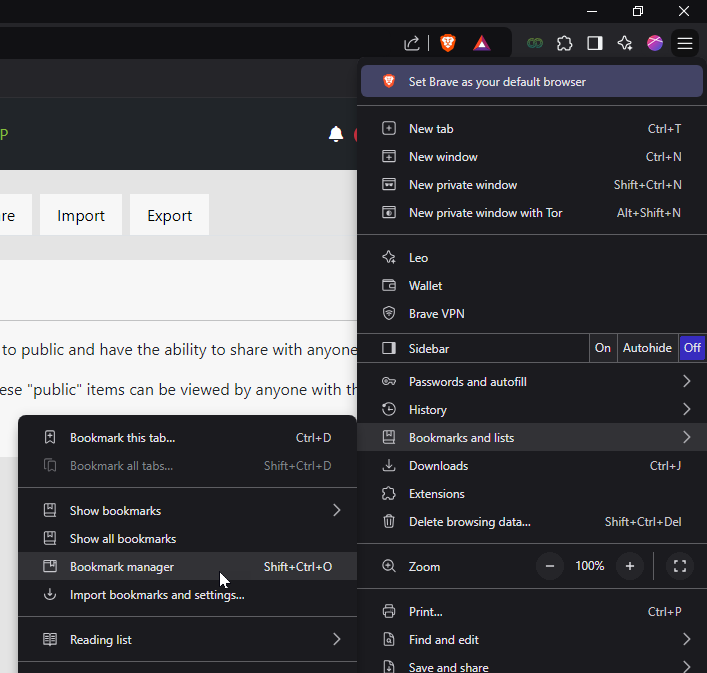Minimize the browser window
Viewport: 707px width, 673px height.
click(x=592, y=11)
